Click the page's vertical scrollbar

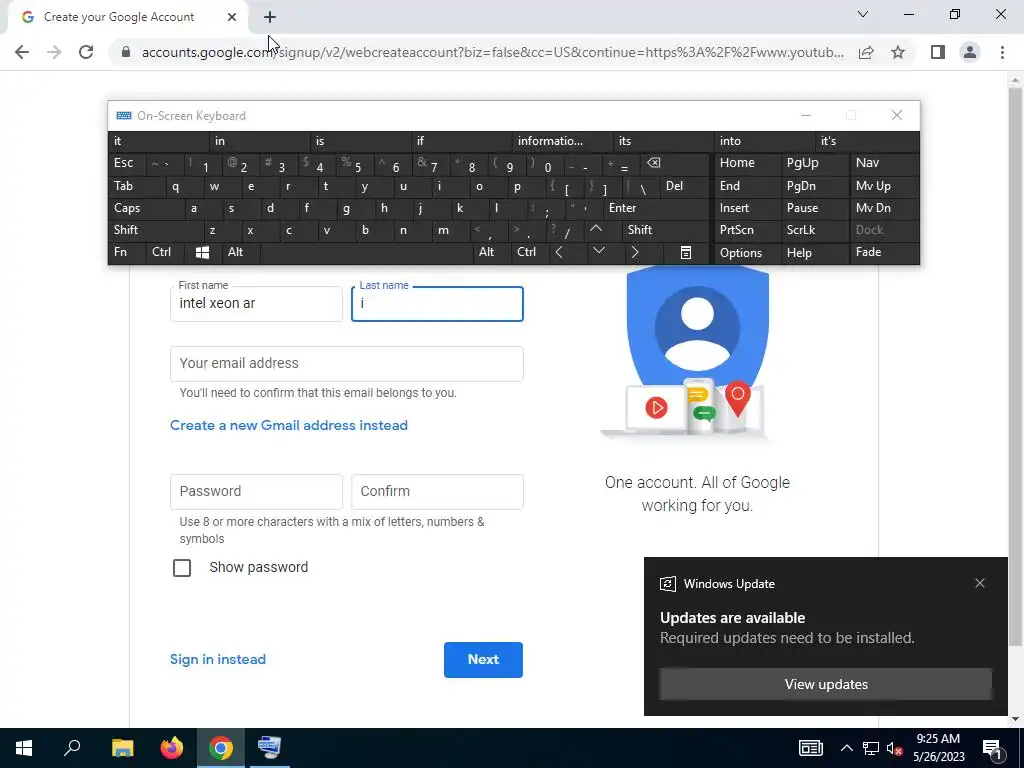1015,366
